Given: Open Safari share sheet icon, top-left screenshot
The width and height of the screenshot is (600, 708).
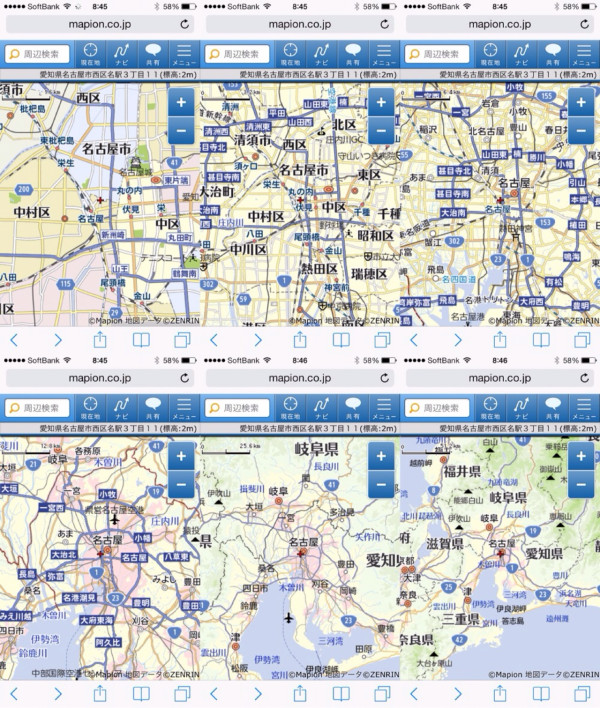Looking at the screenshot, I should 100,340.
